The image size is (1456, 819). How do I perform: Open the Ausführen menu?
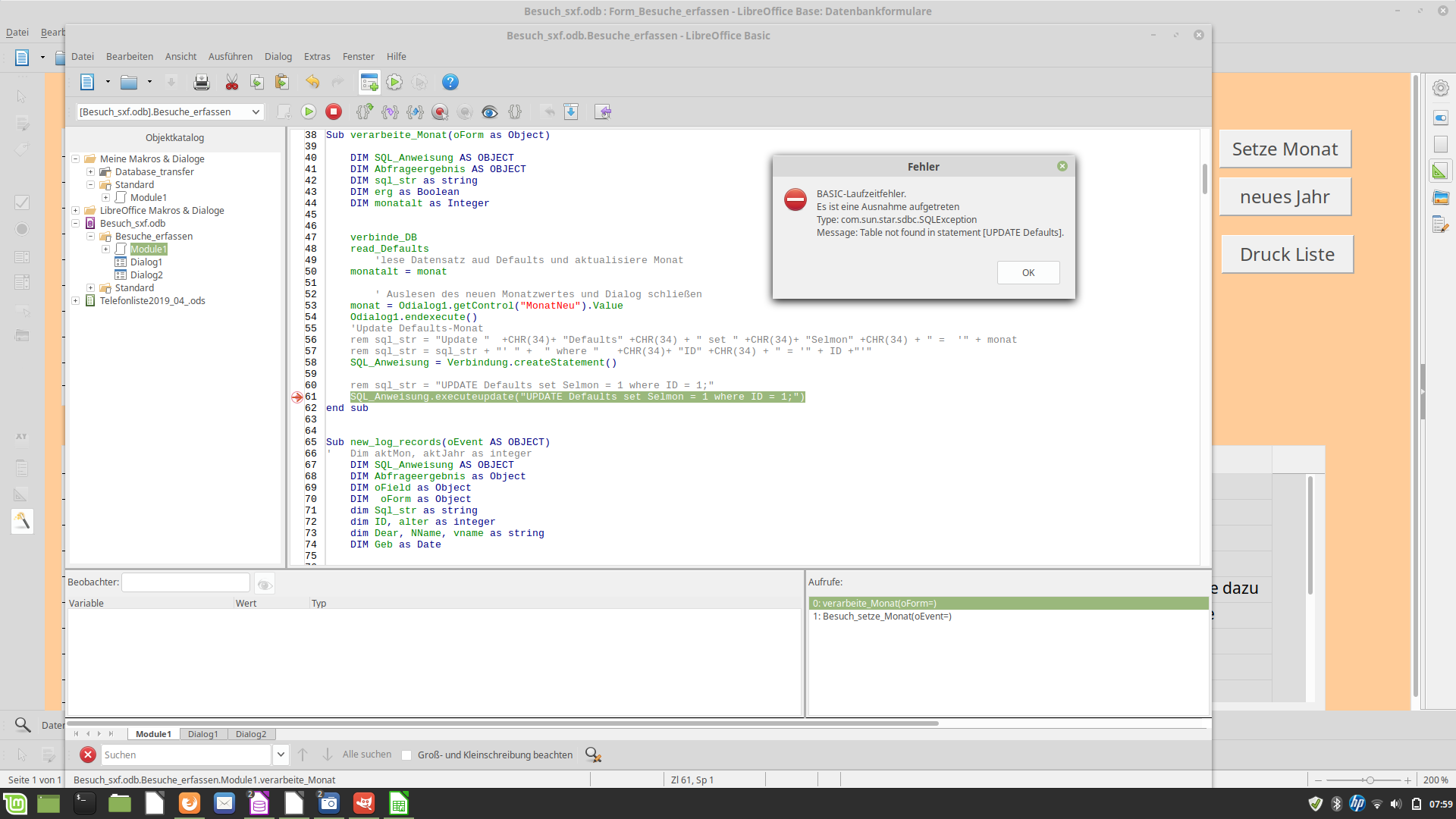point(230,57)
